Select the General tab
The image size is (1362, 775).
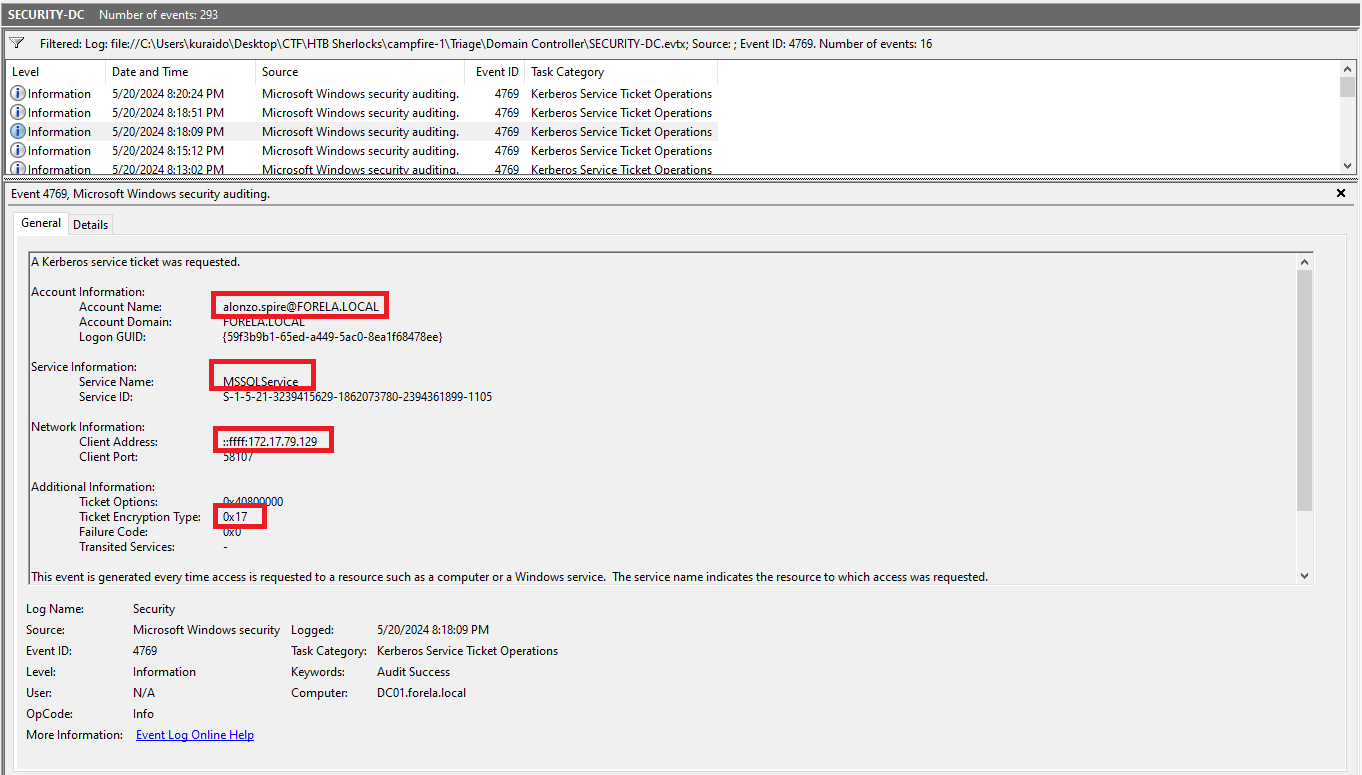click(x=41, y=223)
